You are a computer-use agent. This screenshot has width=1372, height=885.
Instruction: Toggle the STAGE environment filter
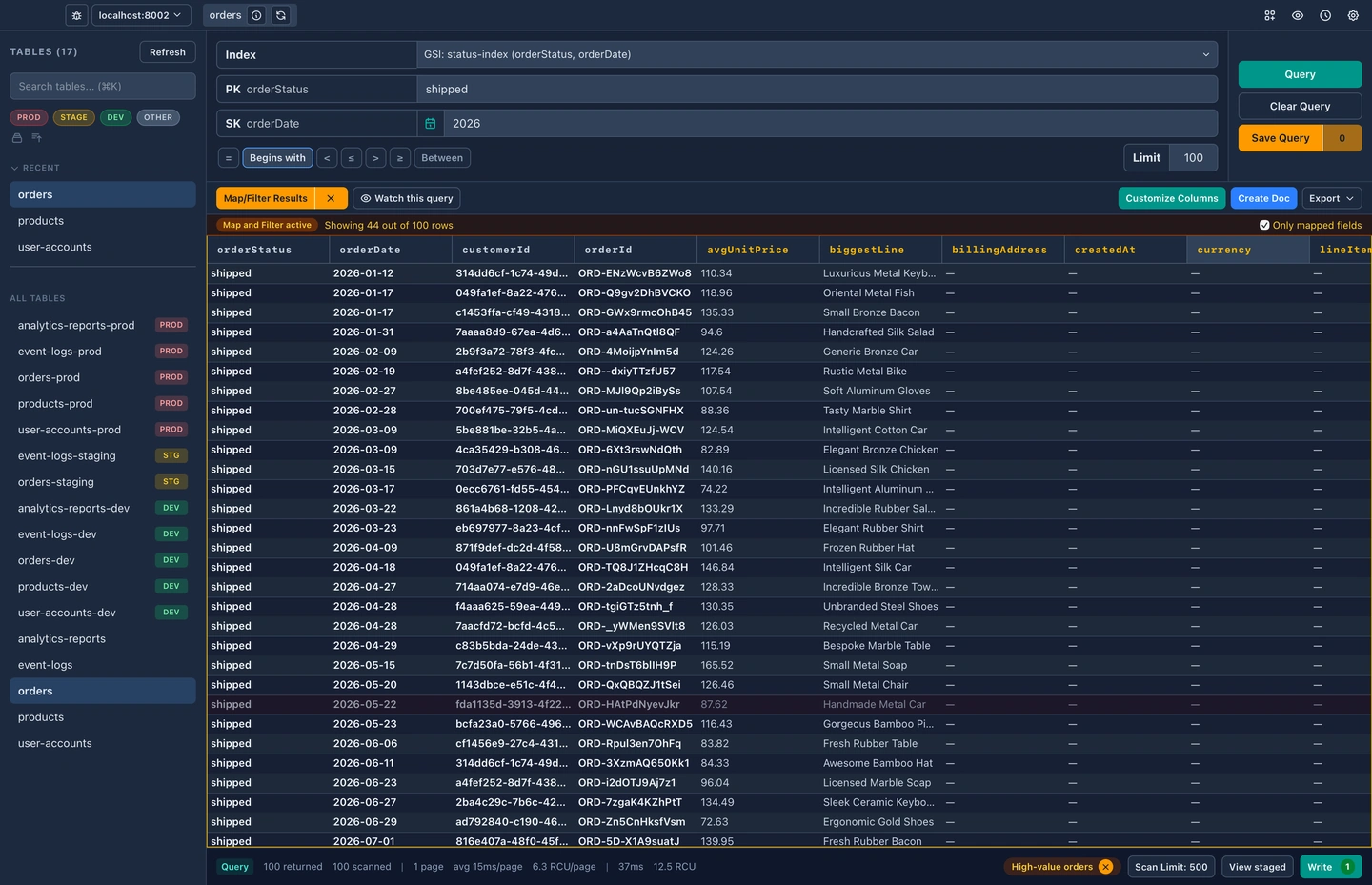(73, 117)
